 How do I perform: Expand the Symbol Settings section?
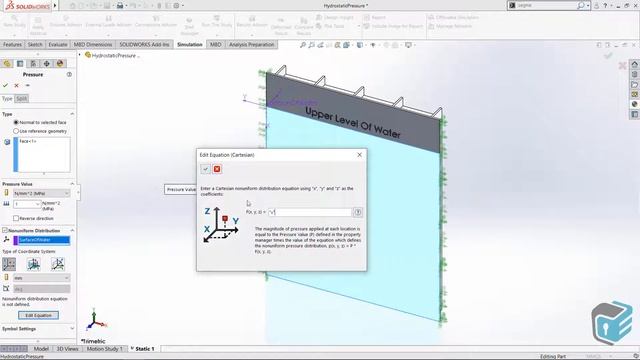[72, 329]
